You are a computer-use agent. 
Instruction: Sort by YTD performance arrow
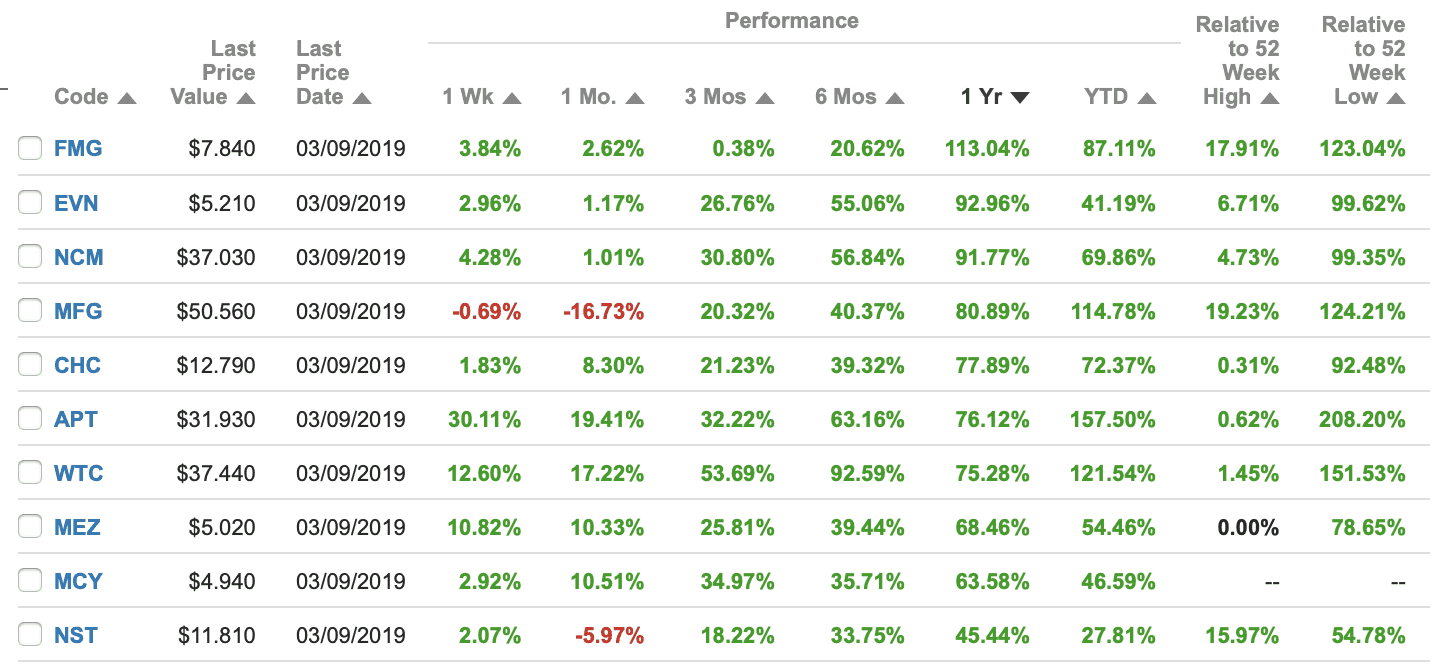tap(1146, 98)
